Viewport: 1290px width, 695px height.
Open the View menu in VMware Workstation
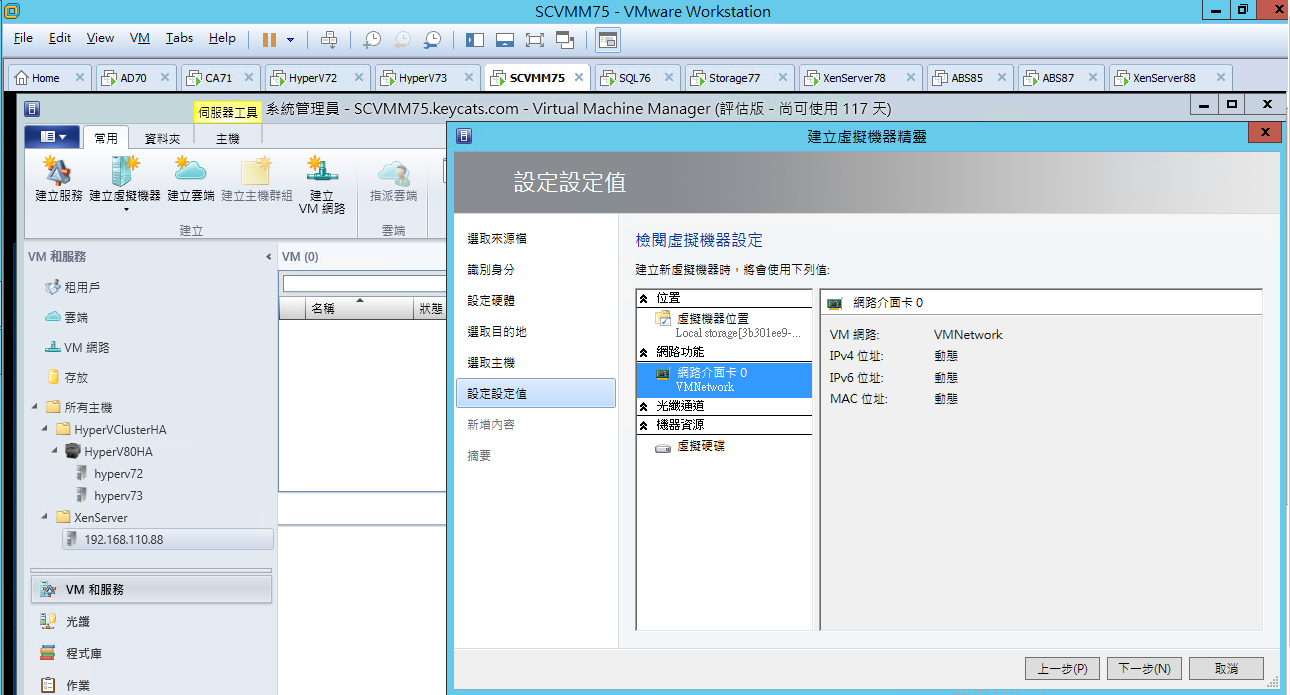coord(100,38)
